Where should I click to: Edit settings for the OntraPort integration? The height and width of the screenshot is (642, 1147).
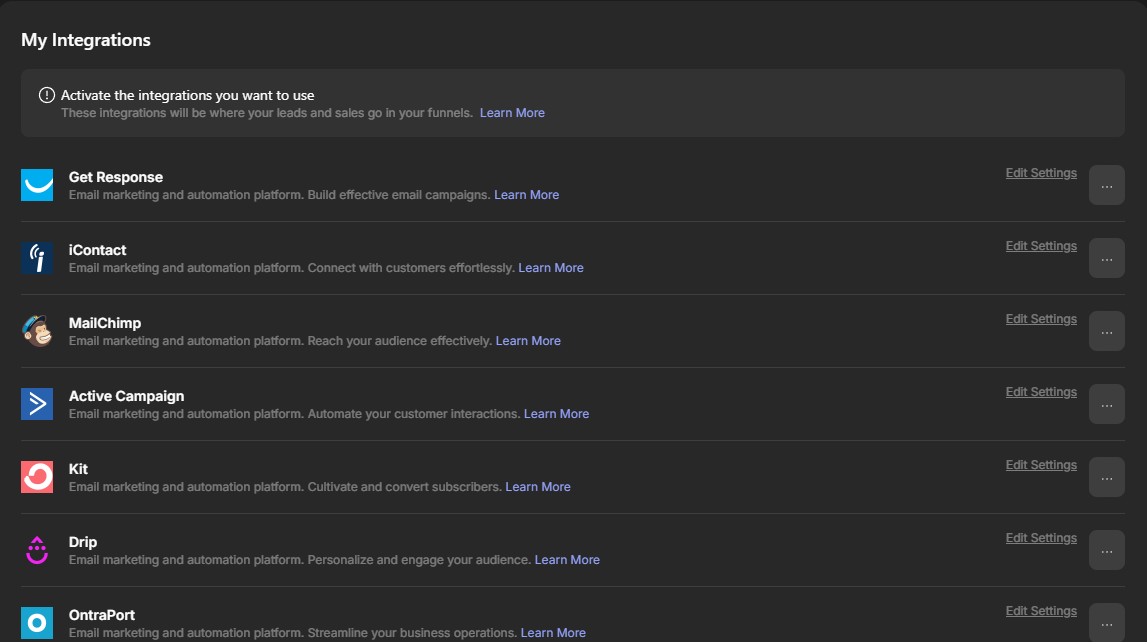pos(1041,611)
